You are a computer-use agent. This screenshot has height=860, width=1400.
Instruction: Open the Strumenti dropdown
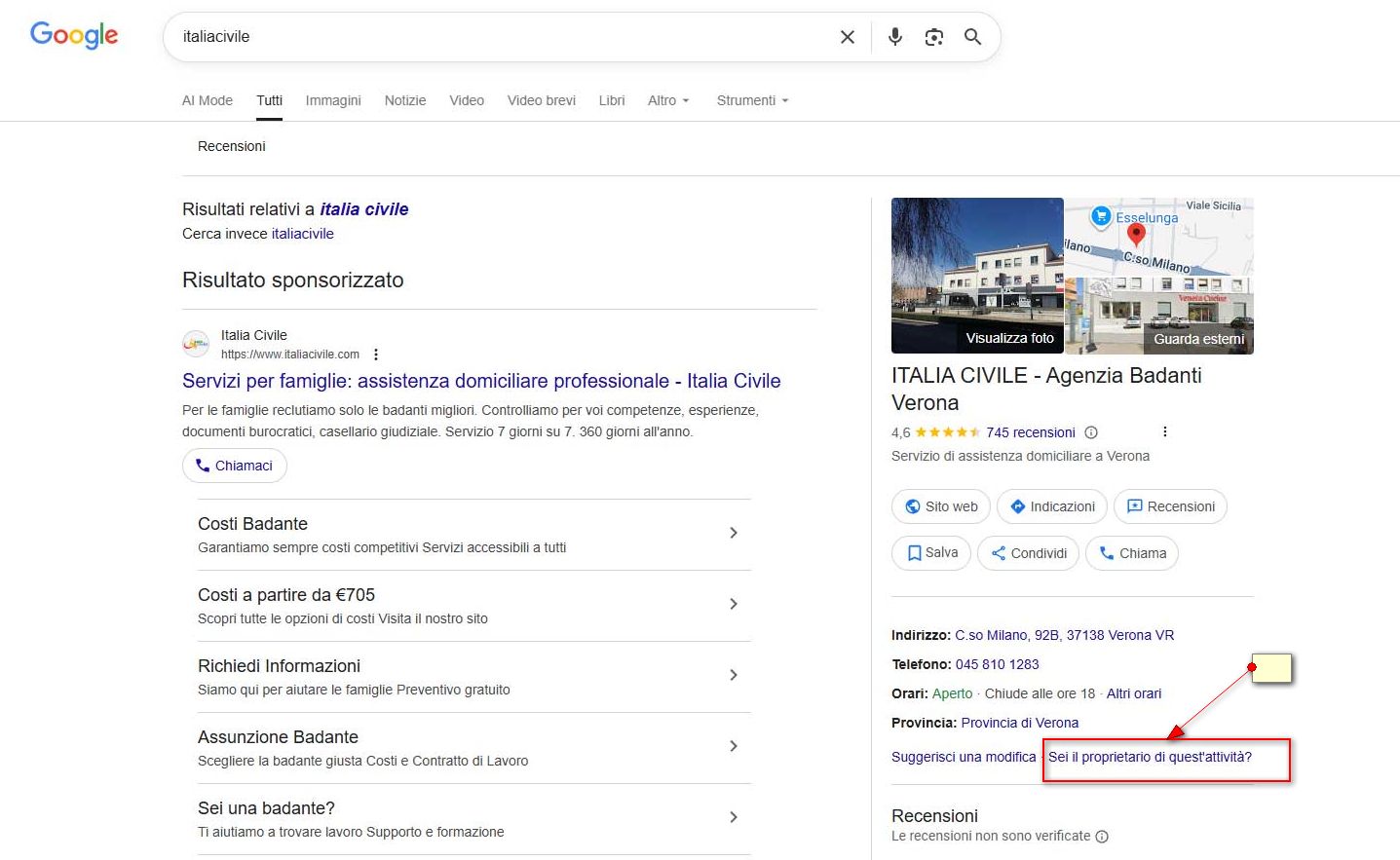pos(752,100)
